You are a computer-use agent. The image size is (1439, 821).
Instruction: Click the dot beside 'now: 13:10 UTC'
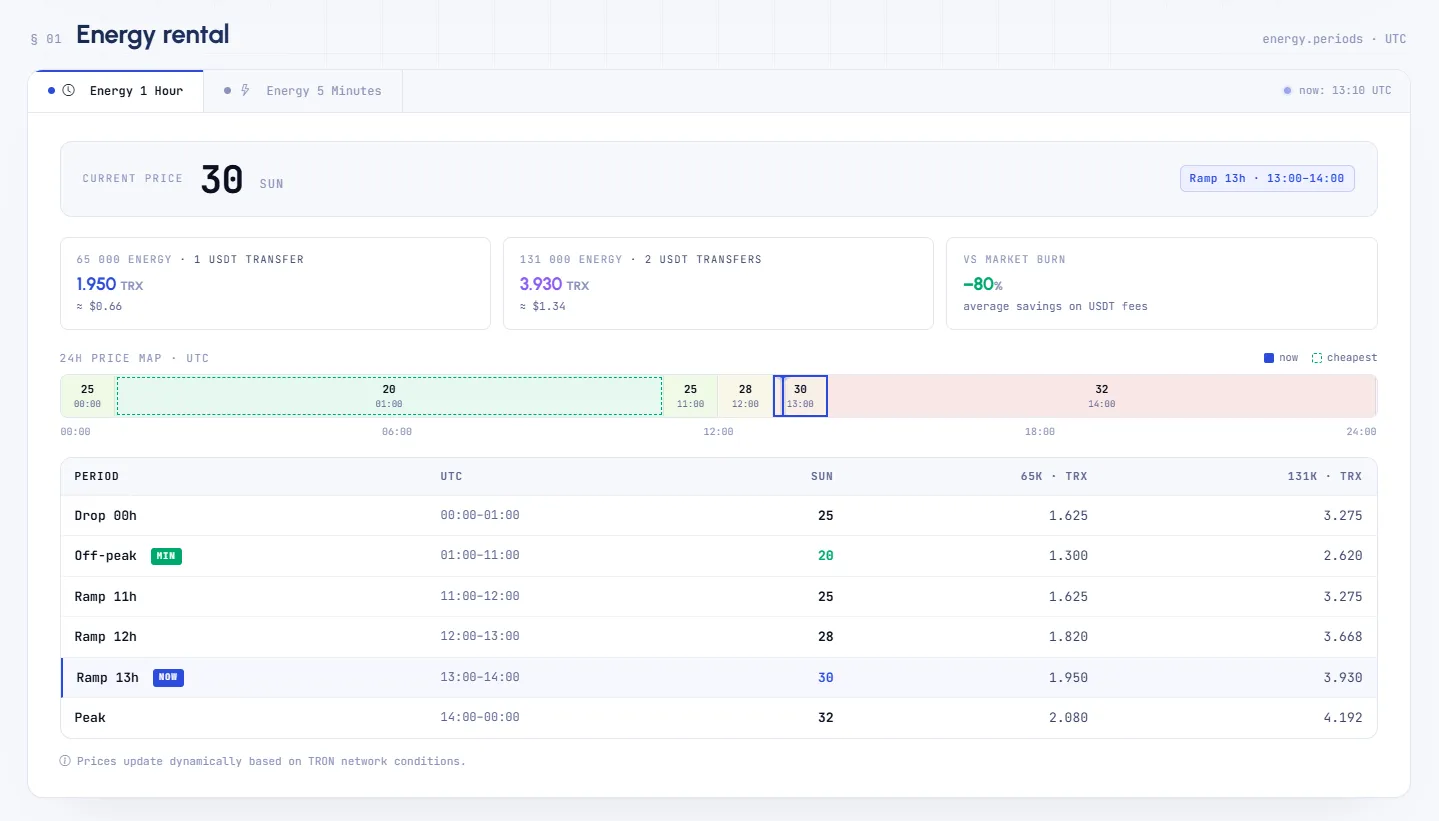(1287, 91)
